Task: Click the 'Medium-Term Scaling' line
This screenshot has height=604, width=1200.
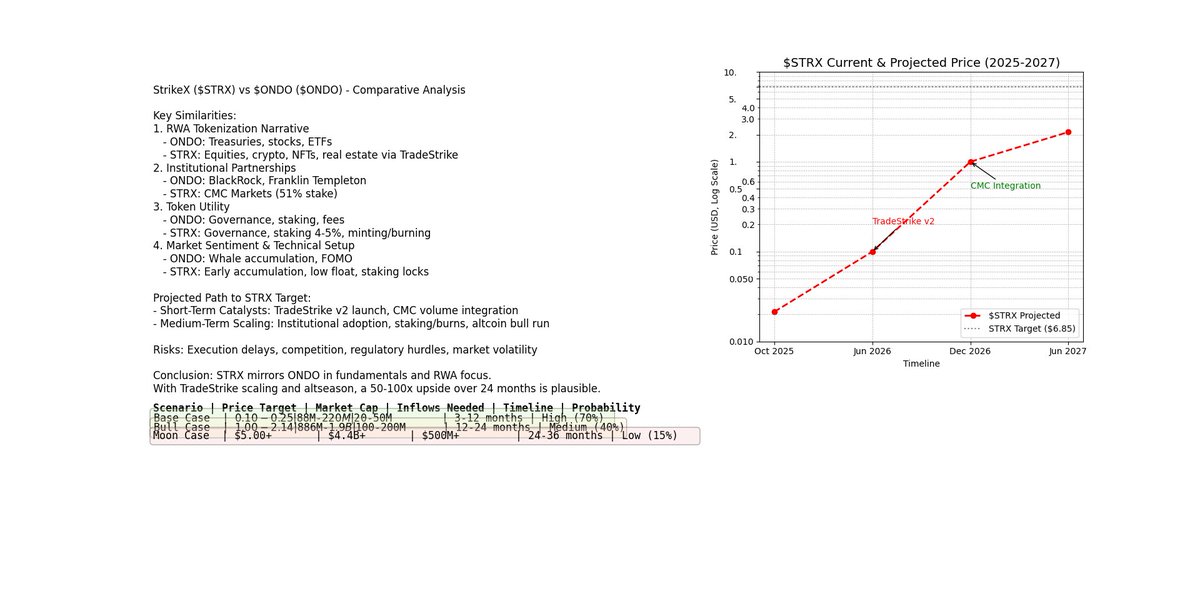Action: click(351, 324)
